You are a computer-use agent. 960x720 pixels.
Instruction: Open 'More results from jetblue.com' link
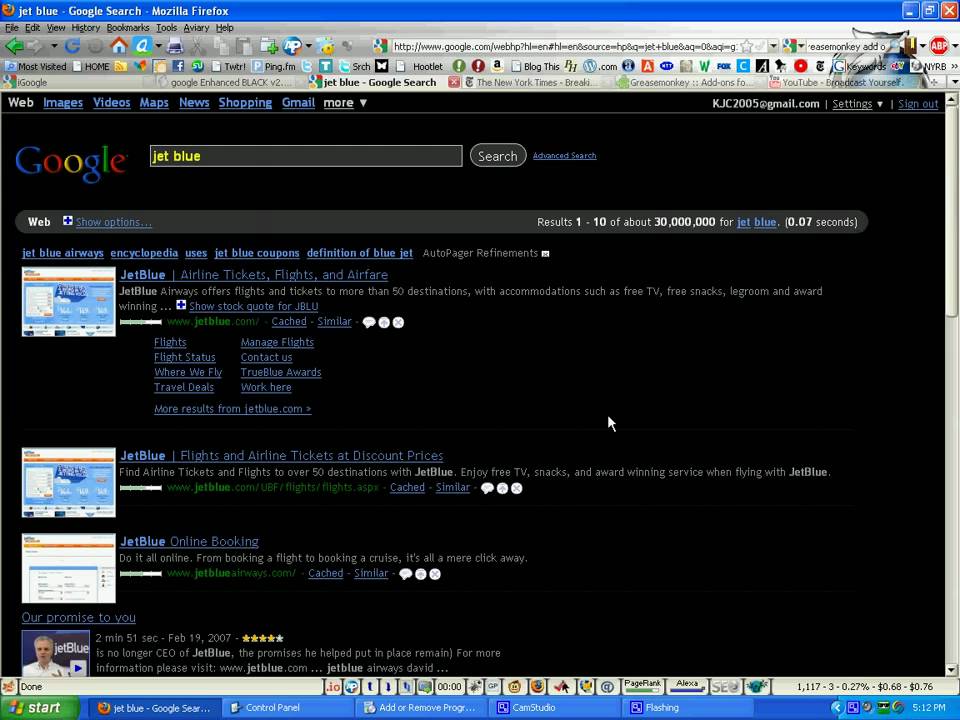[233, 408]
